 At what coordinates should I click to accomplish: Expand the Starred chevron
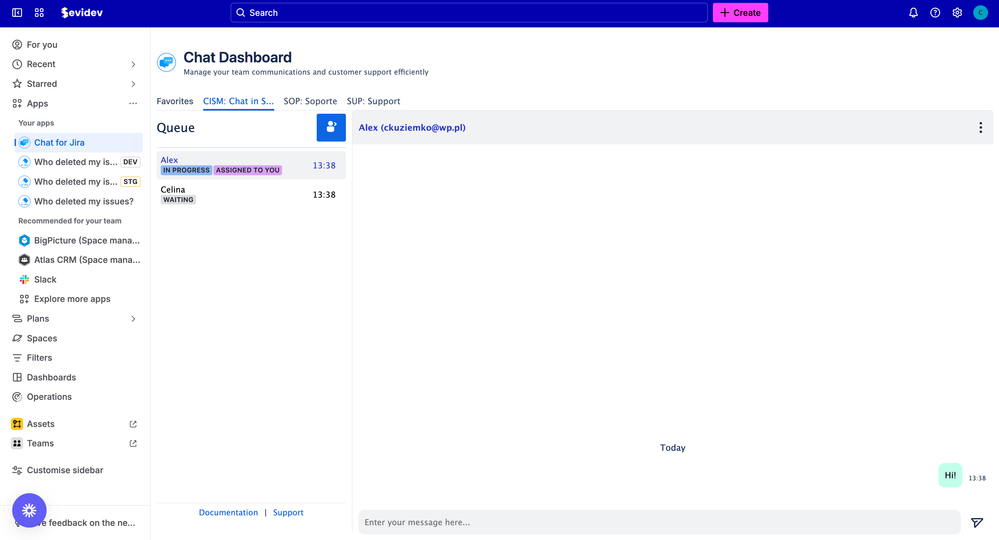(133, 84)
